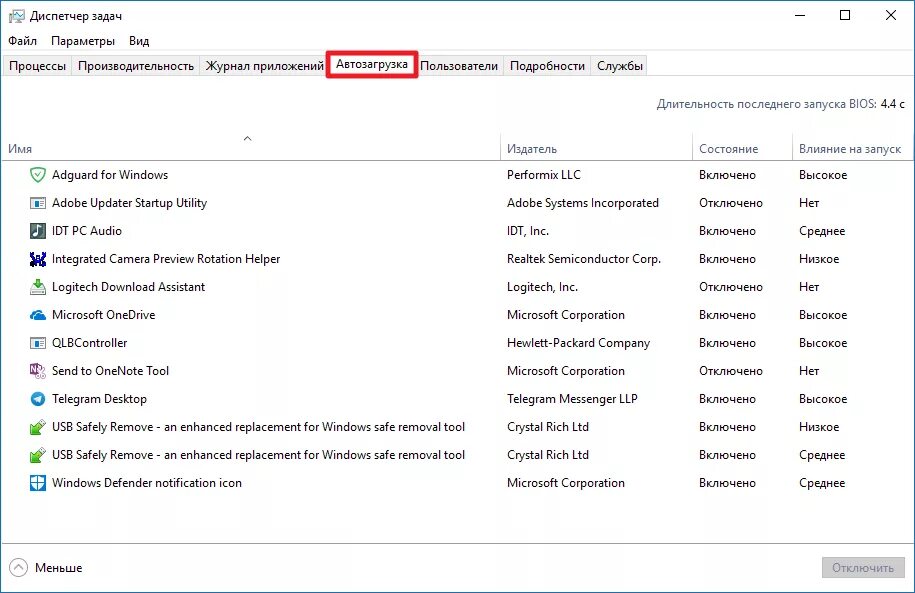Click publisher Realtek Semiconductor Corp.

coord(584,259)
